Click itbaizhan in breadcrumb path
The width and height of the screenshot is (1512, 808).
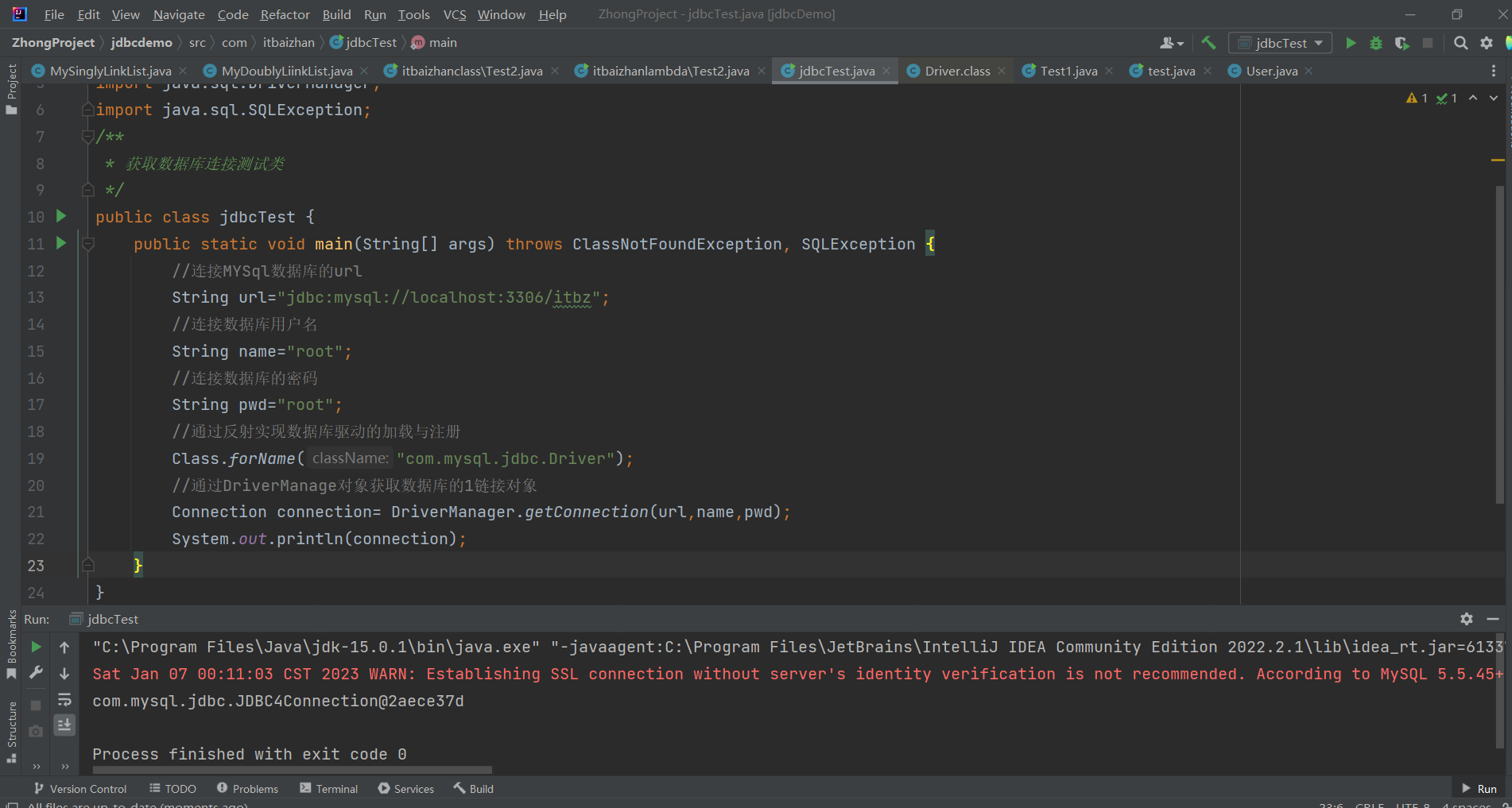[289, 43]
